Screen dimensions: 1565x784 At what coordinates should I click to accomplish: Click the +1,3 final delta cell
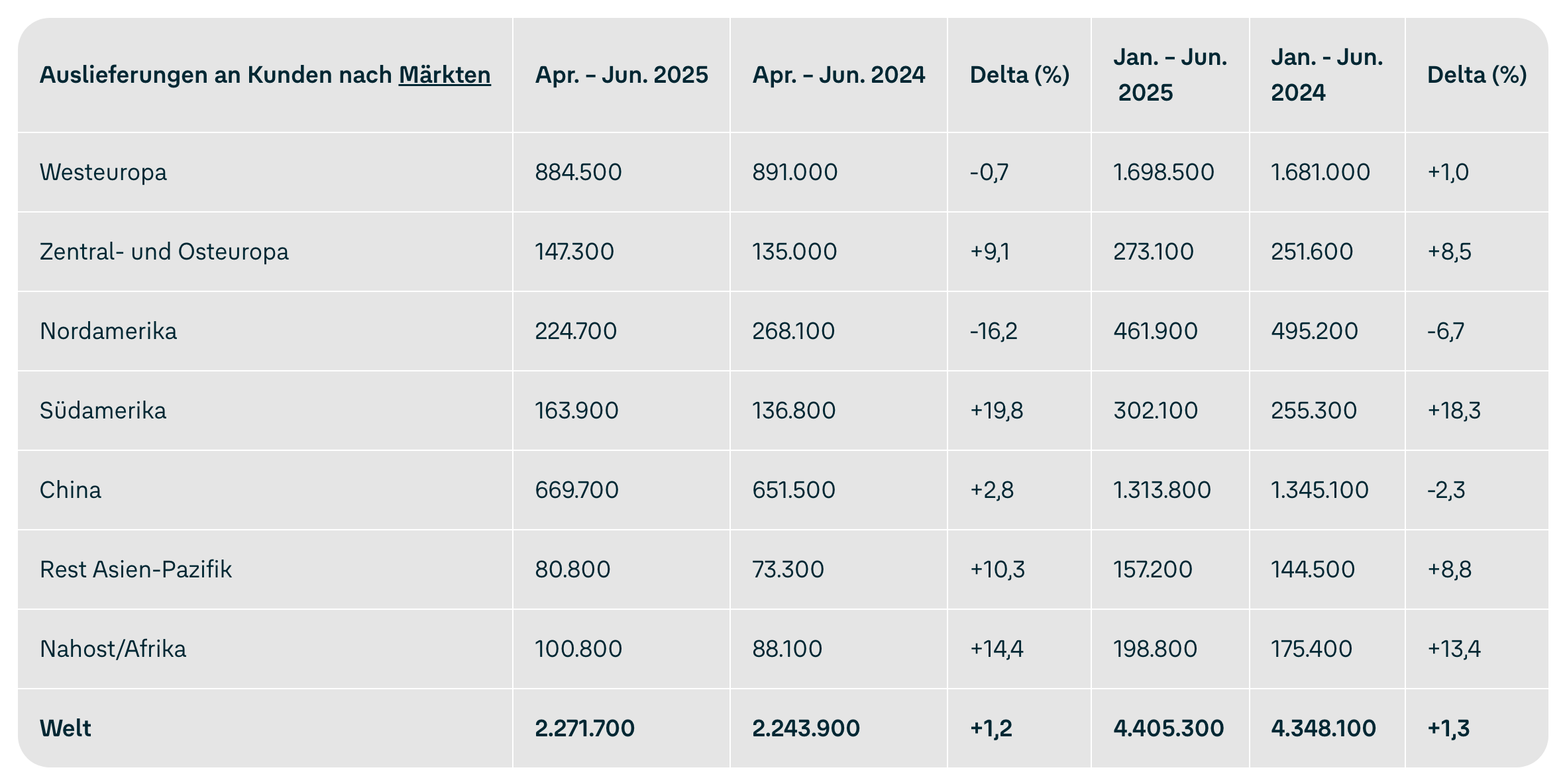(1448, 728)
